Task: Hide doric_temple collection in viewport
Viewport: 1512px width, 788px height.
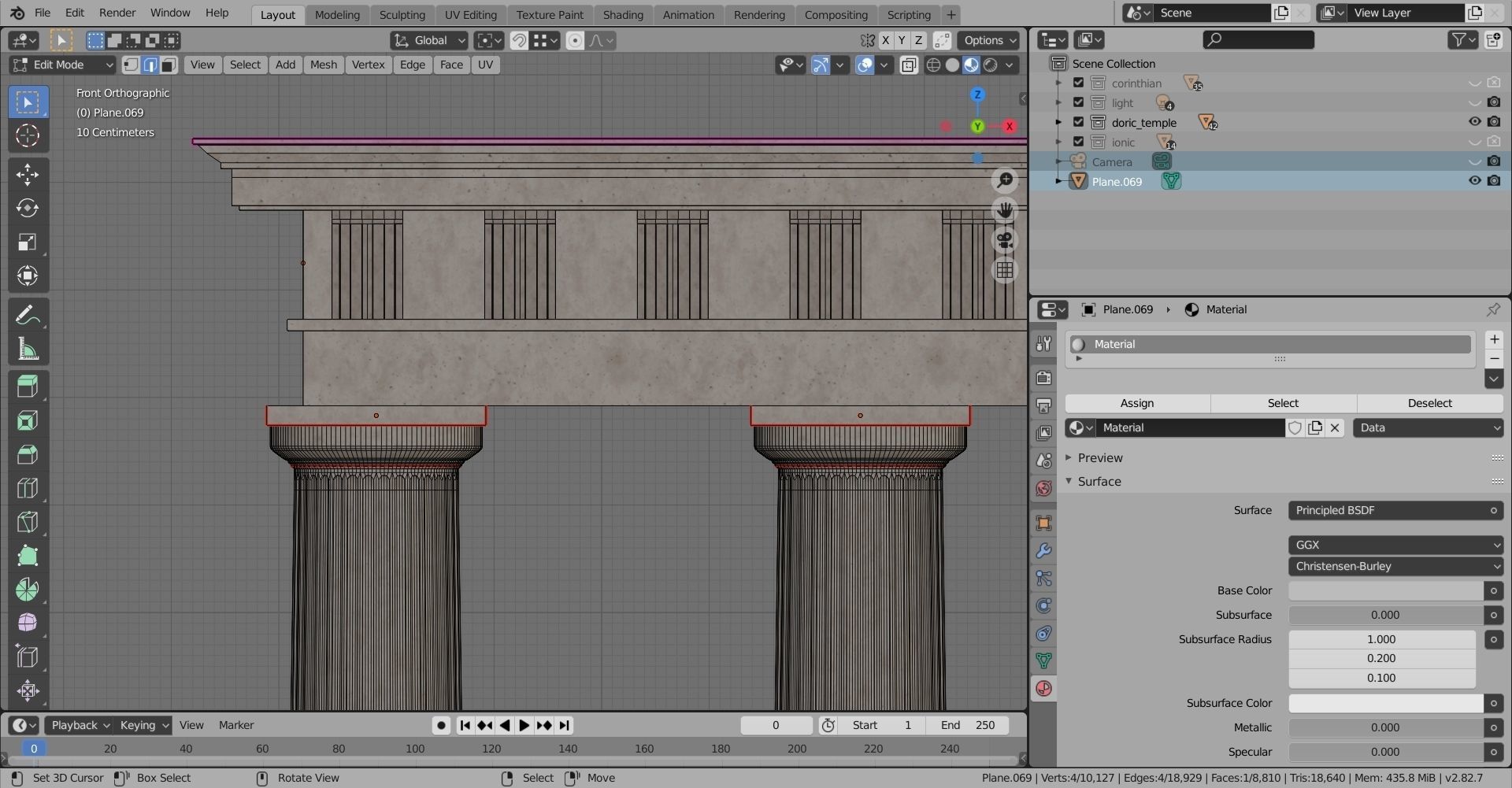Action: pos(1474,122)
